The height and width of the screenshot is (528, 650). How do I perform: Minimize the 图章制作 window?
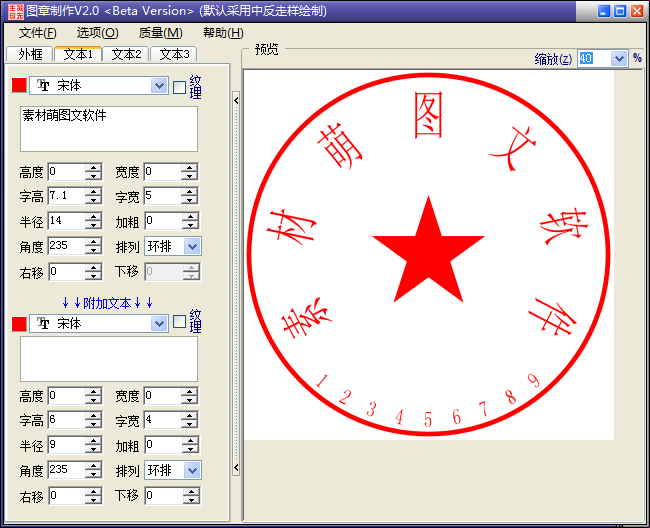[604, 11]
